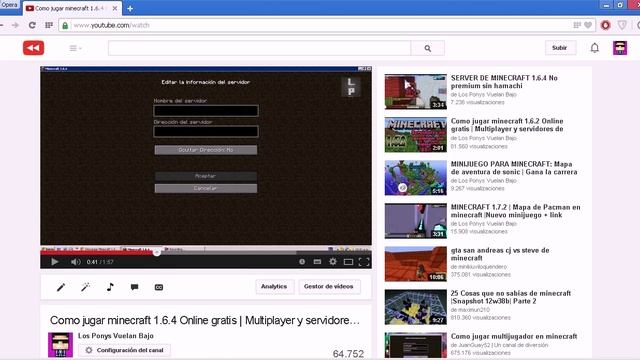Seek using the video progress bar handle

coord(157,253)
